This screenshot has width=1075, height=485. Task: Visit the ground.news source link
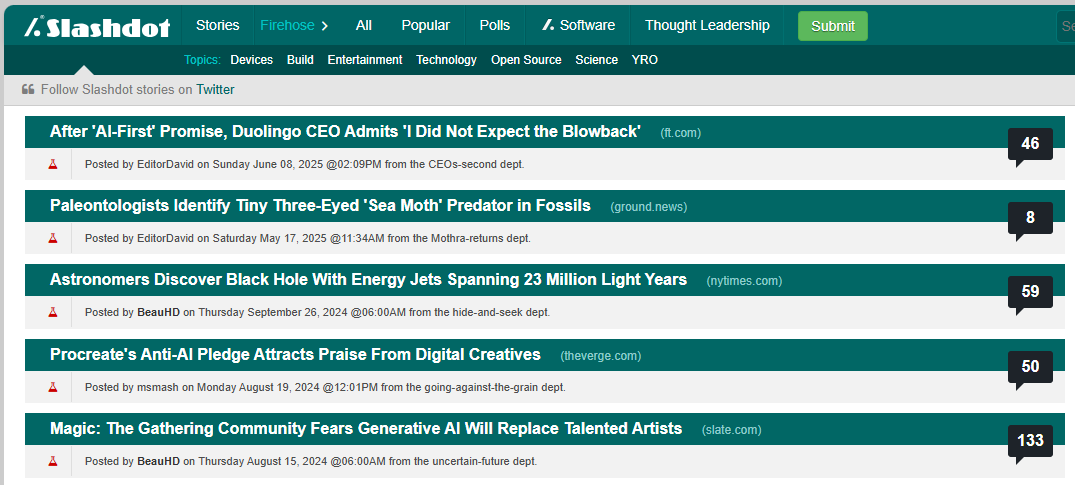coord(649,207)
